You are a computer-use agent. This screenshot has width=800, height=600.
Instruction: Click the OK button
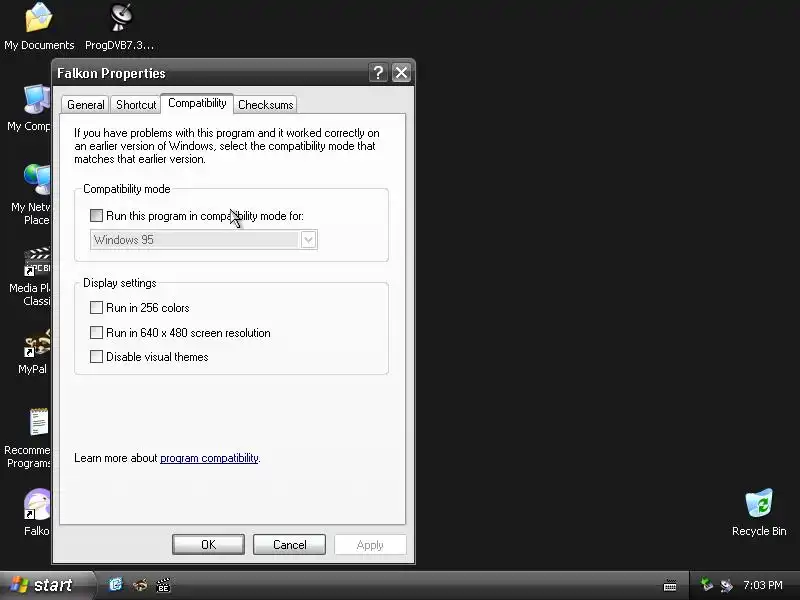(208, 545)
